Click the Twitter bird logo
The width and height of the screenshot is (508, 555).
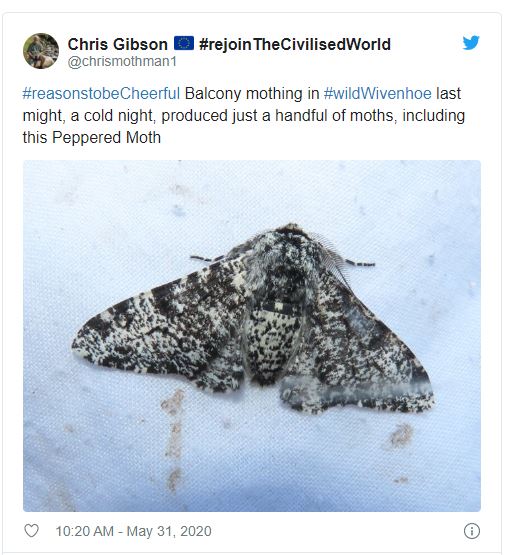click(471, 42)
